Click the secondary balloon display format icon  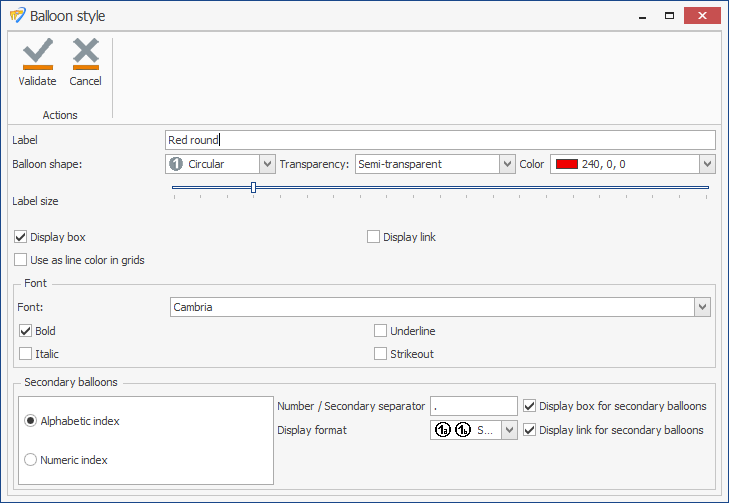point(452,430)
